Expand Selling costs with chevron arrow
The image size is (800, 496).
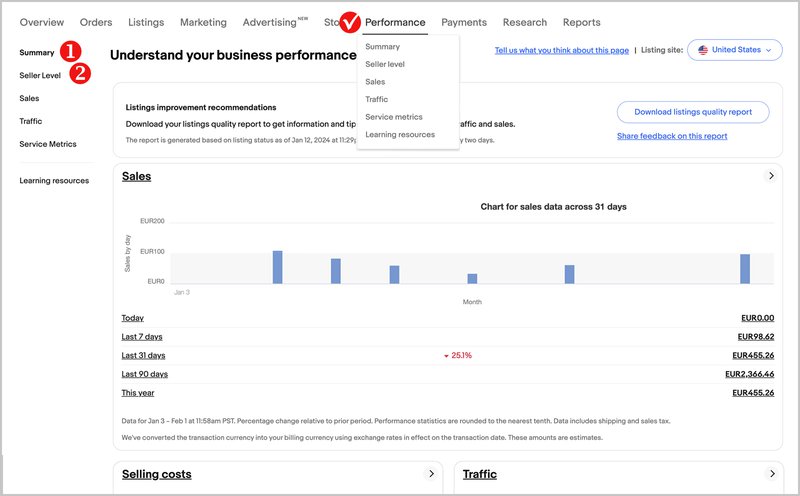pos(431,474)
